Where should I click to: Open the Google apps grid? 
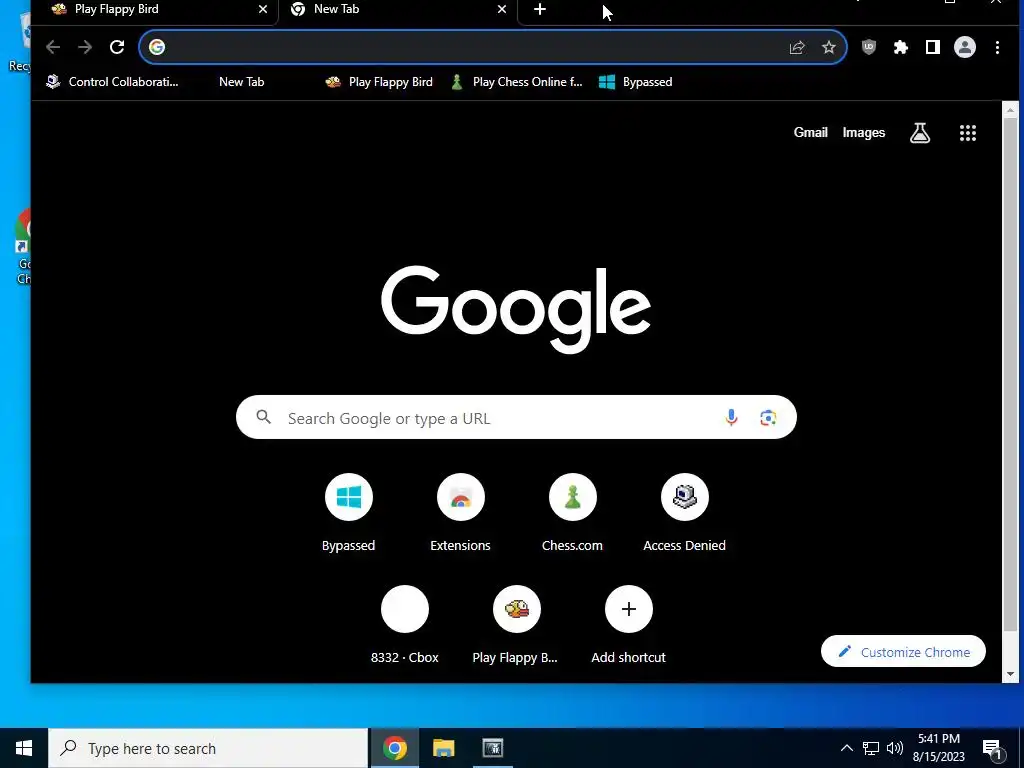968,133
